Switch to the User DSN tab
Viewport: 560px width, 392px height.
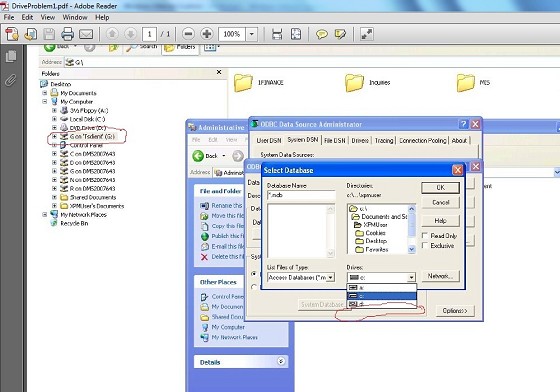tap(269, 141)
